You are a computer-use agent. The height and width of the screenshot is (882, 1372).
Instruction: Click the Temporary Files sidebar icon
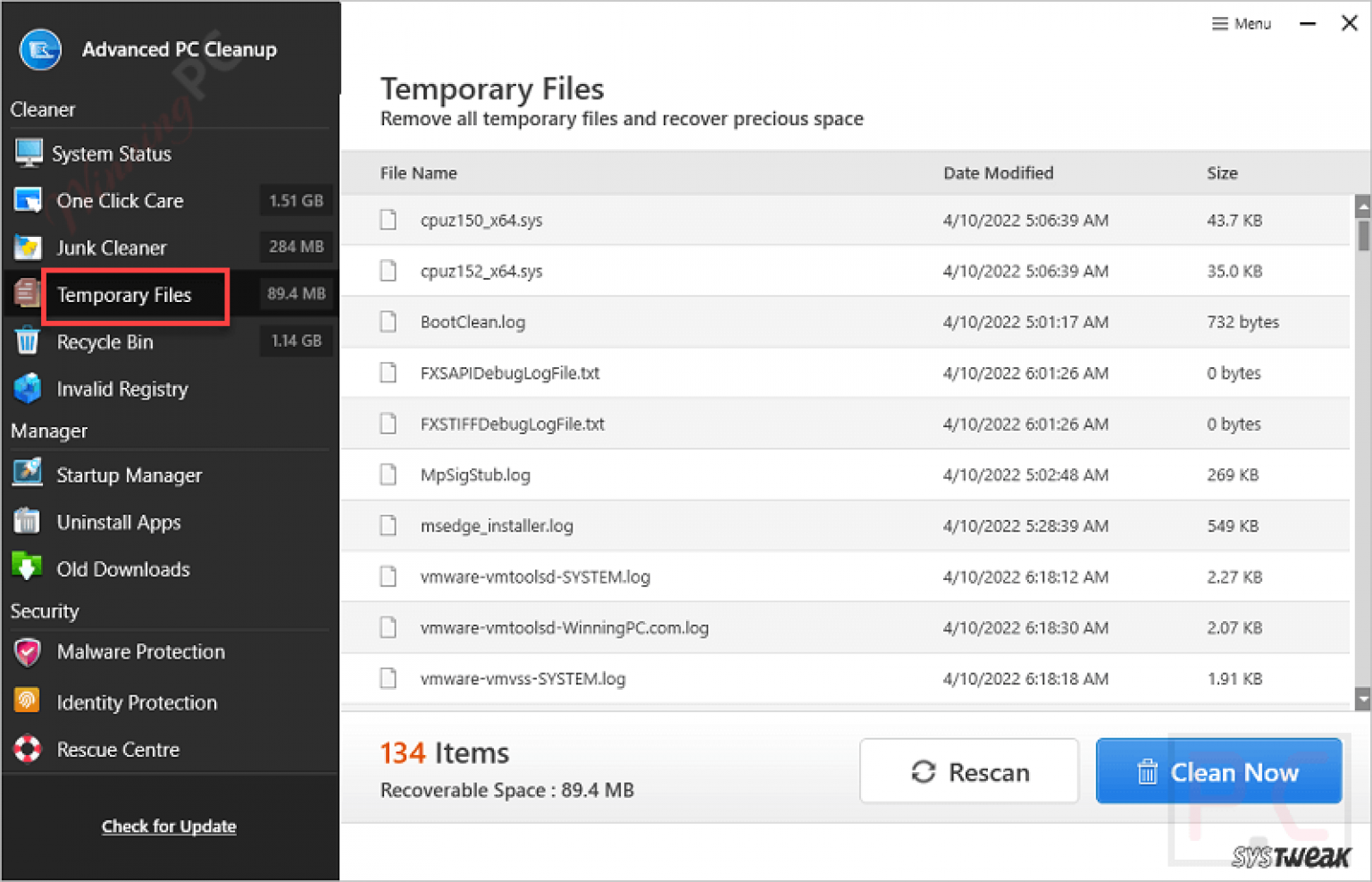[x=27, y=293]
